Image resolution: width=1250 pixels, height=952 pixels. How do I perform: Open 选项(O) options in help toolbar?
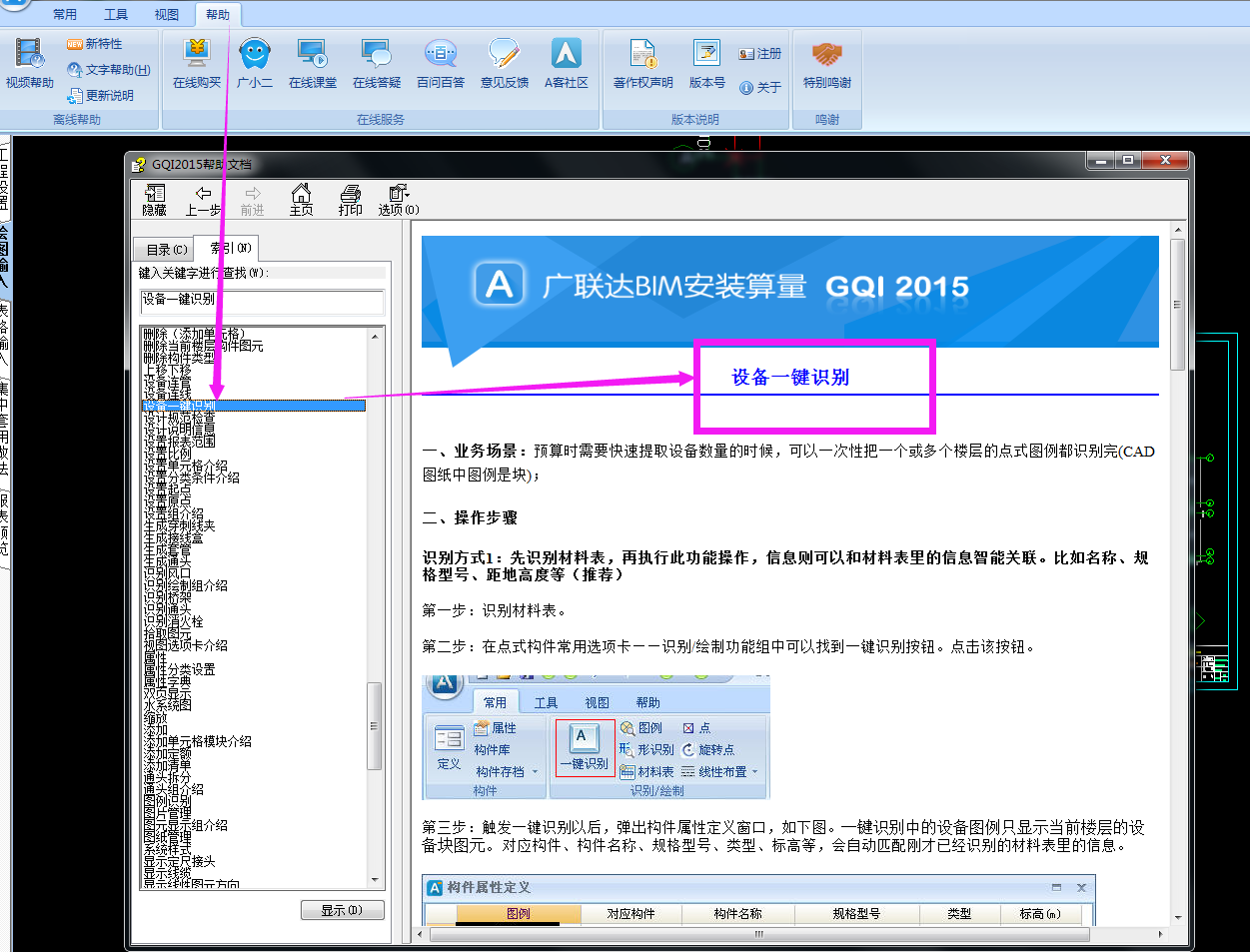coord(399,200)
